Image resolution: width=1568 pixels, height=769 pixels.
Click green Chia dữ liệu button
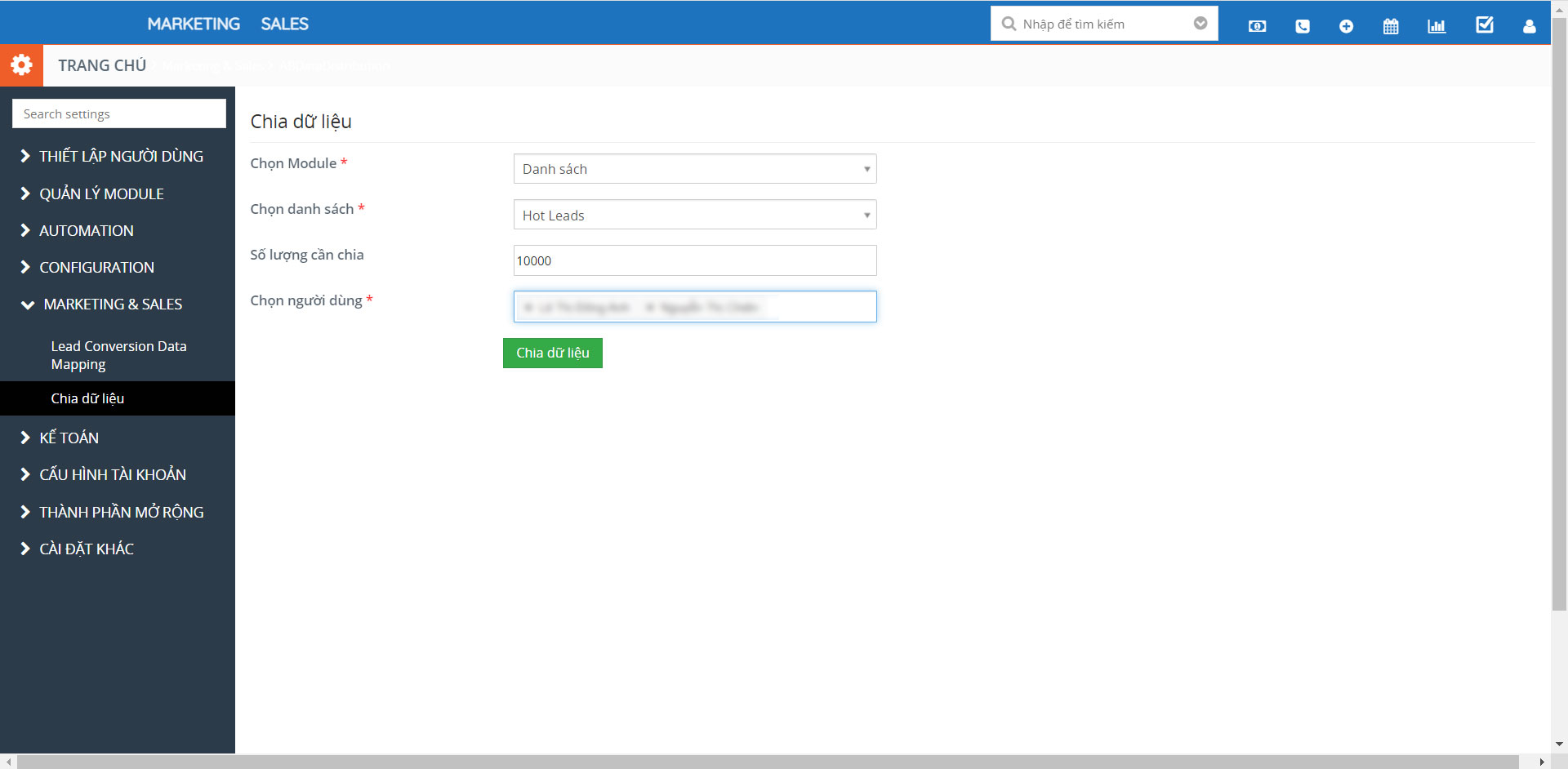[553, 353]
